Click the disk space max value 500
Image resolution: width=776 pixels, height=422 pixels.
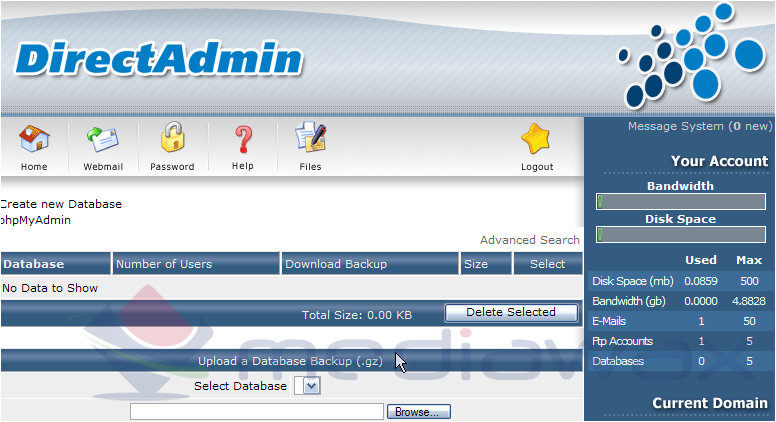pos(749,281)
